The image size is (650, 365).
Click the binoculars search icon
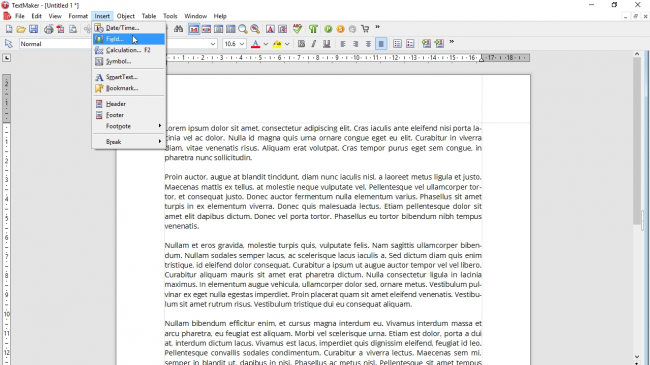click(178, 29)
